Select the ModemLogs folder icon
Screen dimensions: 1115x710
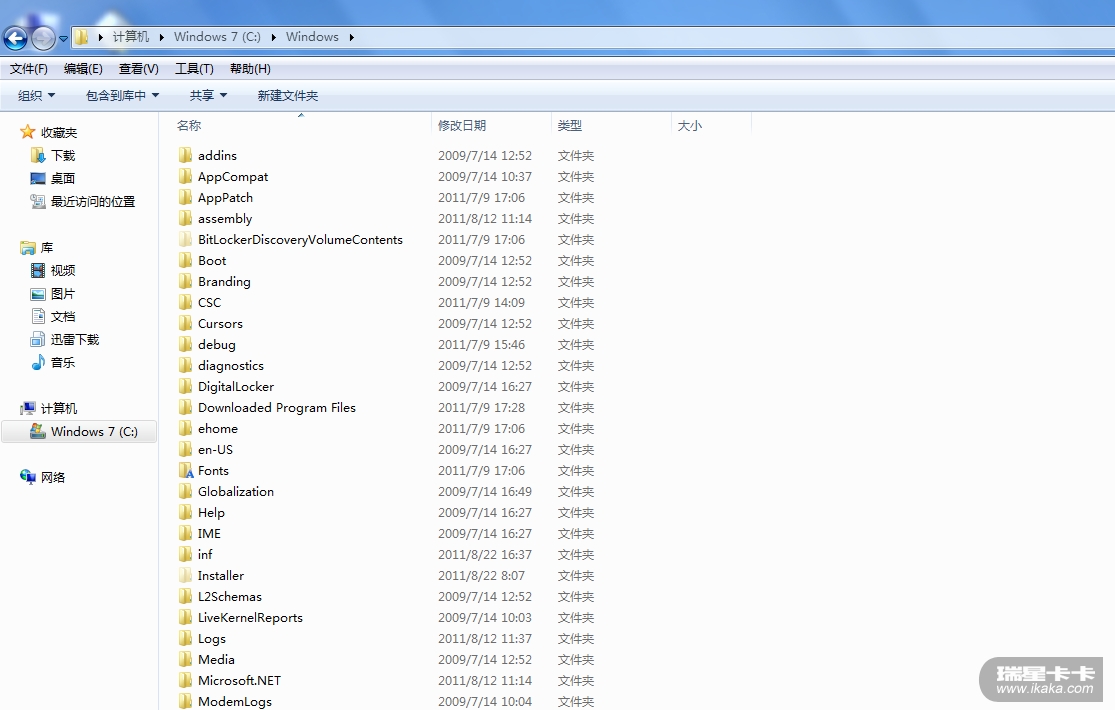[185, 701]
